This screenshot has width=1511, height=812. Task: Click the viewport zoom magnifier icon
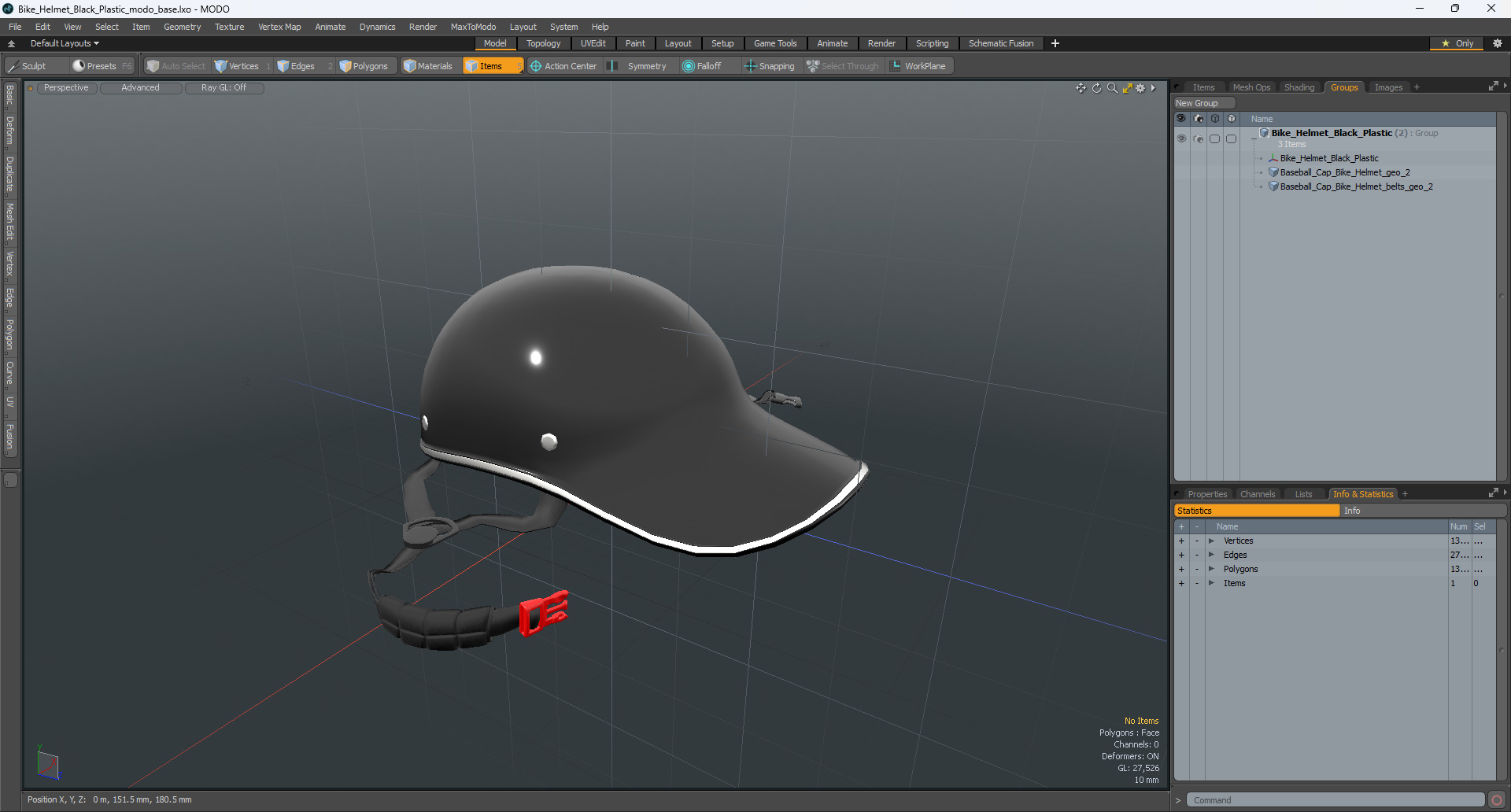[1112, 88]
